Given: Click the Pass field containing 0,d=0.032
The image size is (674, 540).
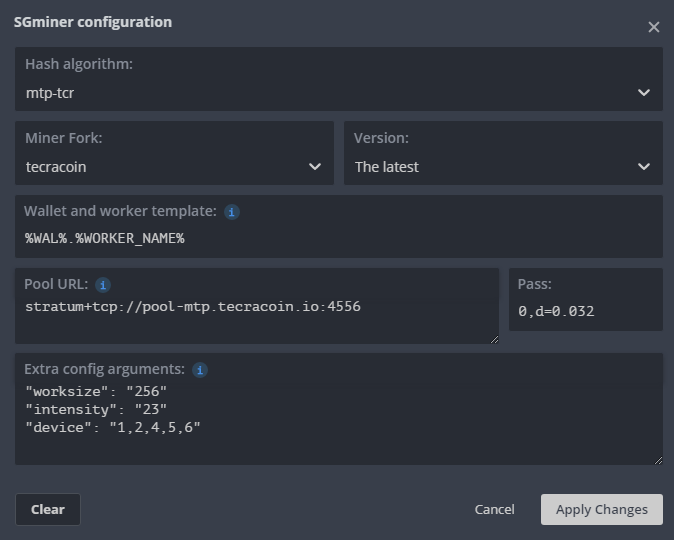Looking at the screenshot, I should pyautogui.click(x=584, y=311).
